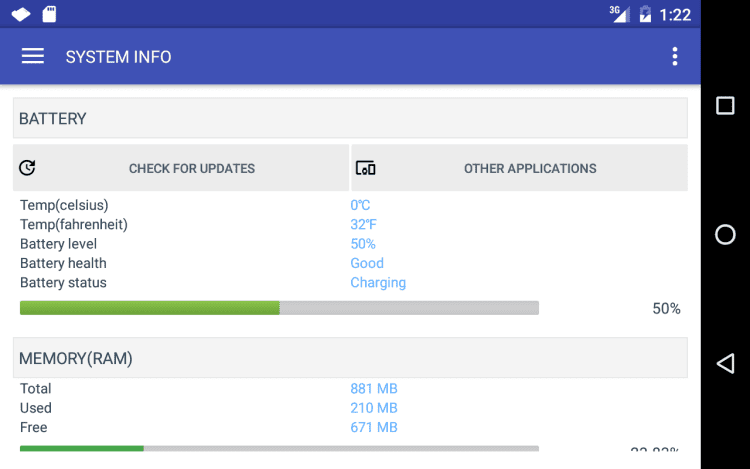The height and width of the screenshot is (469, 750).
Task: Tap the Good battery health value
Action: (x=367, y=263)
